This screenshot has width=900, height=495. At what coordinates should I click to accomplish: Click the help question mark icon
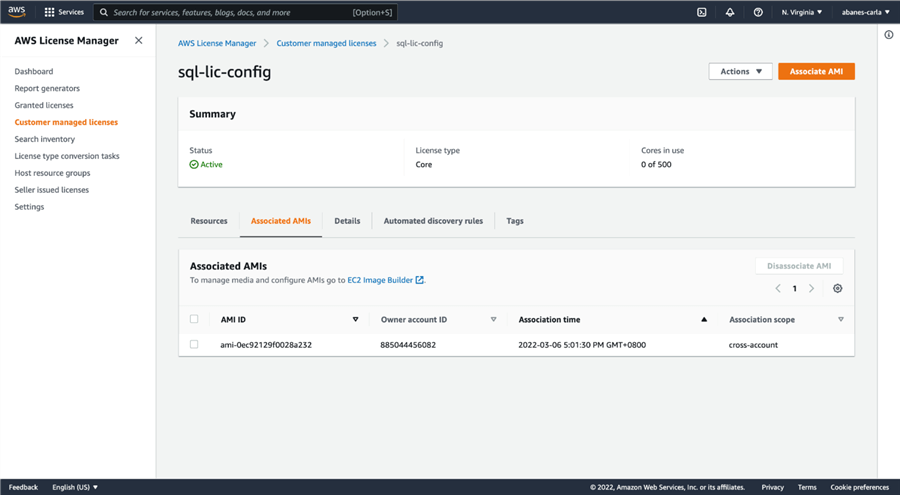point(758,12)
